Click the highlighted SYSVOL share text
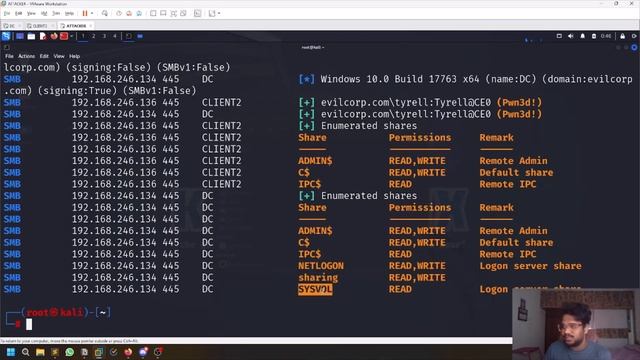This screenshot has width=640, height=360. 315,289
